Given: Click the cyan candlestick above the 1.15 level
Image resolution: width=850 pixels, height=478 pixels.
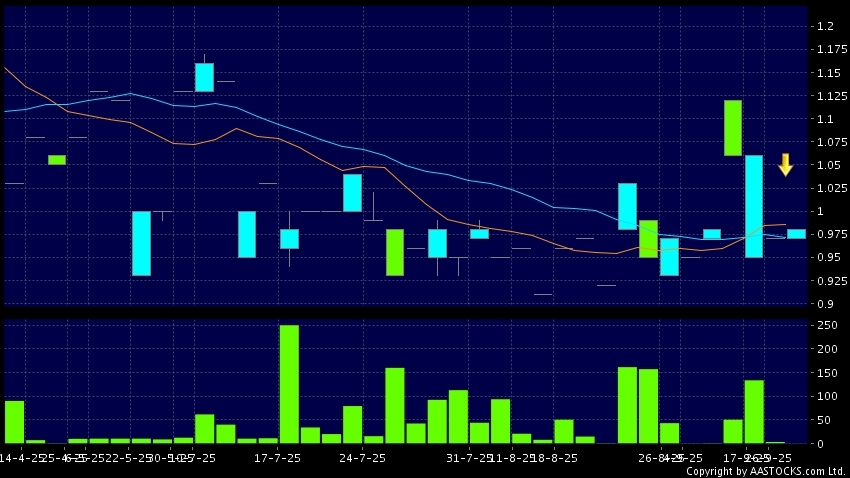Looking at the screenshot, I should [x=204, y=77].
